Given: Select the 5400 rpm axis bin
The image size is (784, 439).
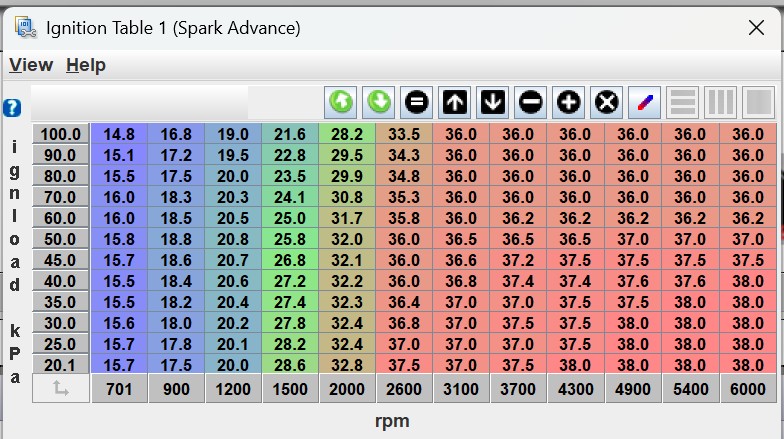Looking at the screenshot, I should (690, 388).
